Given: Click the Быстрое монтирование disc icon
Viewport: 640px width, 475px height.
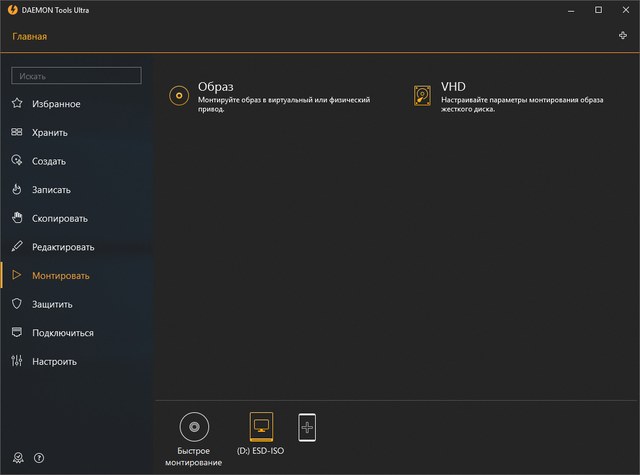Looking at the screenshot, I should click(193, 427).
